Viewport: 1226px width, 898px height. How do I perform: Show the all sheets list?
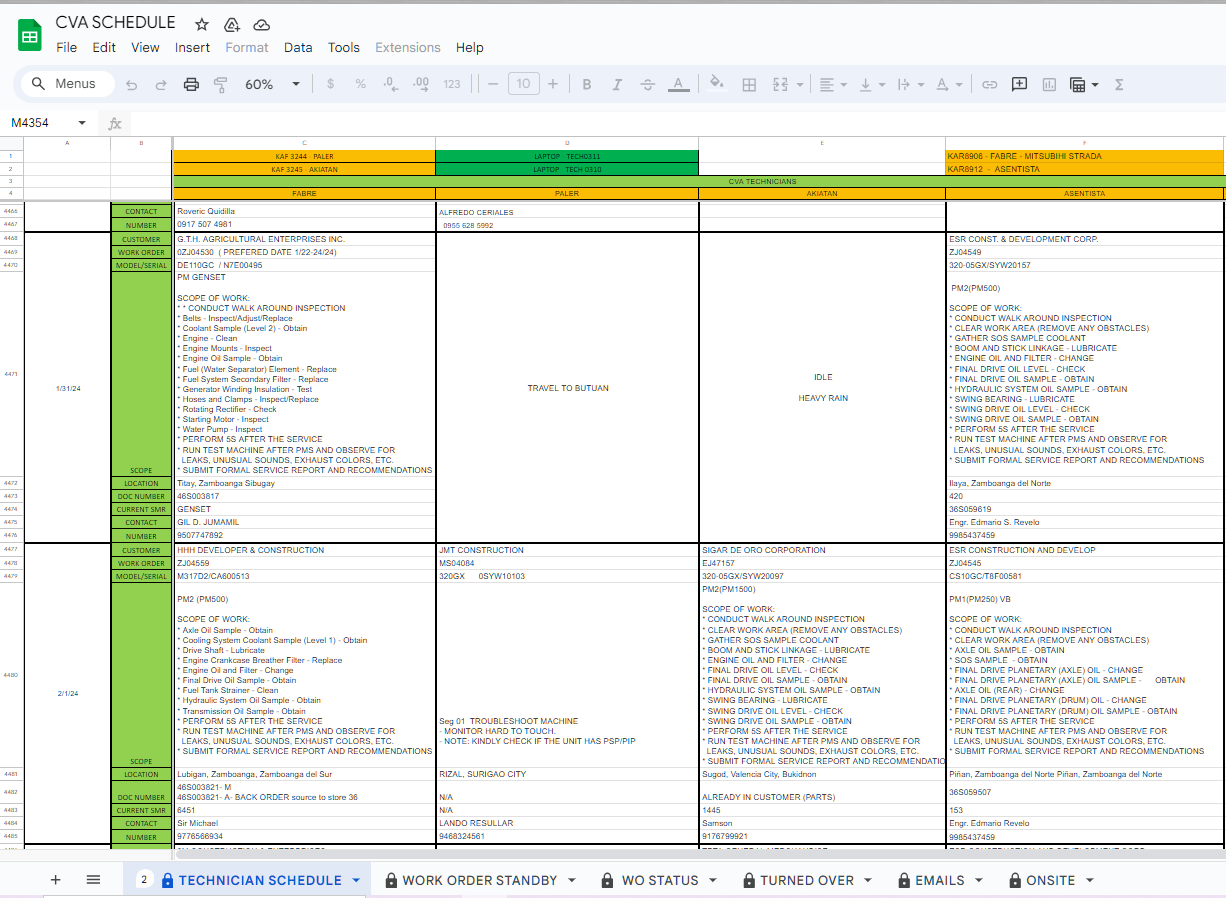click(93, 880)
